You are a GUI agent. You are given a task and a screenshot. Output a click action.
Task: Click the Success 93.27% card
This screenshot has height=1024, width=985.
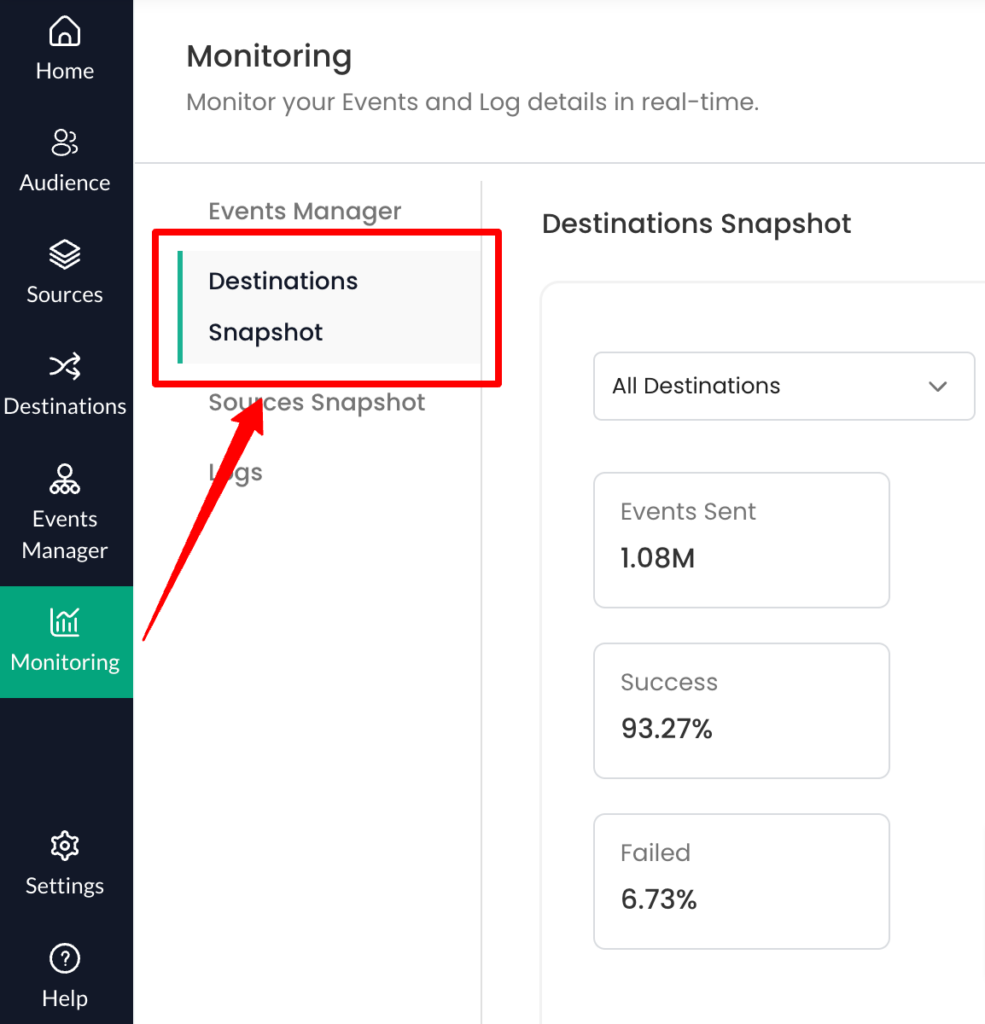(x=741, y=711)
